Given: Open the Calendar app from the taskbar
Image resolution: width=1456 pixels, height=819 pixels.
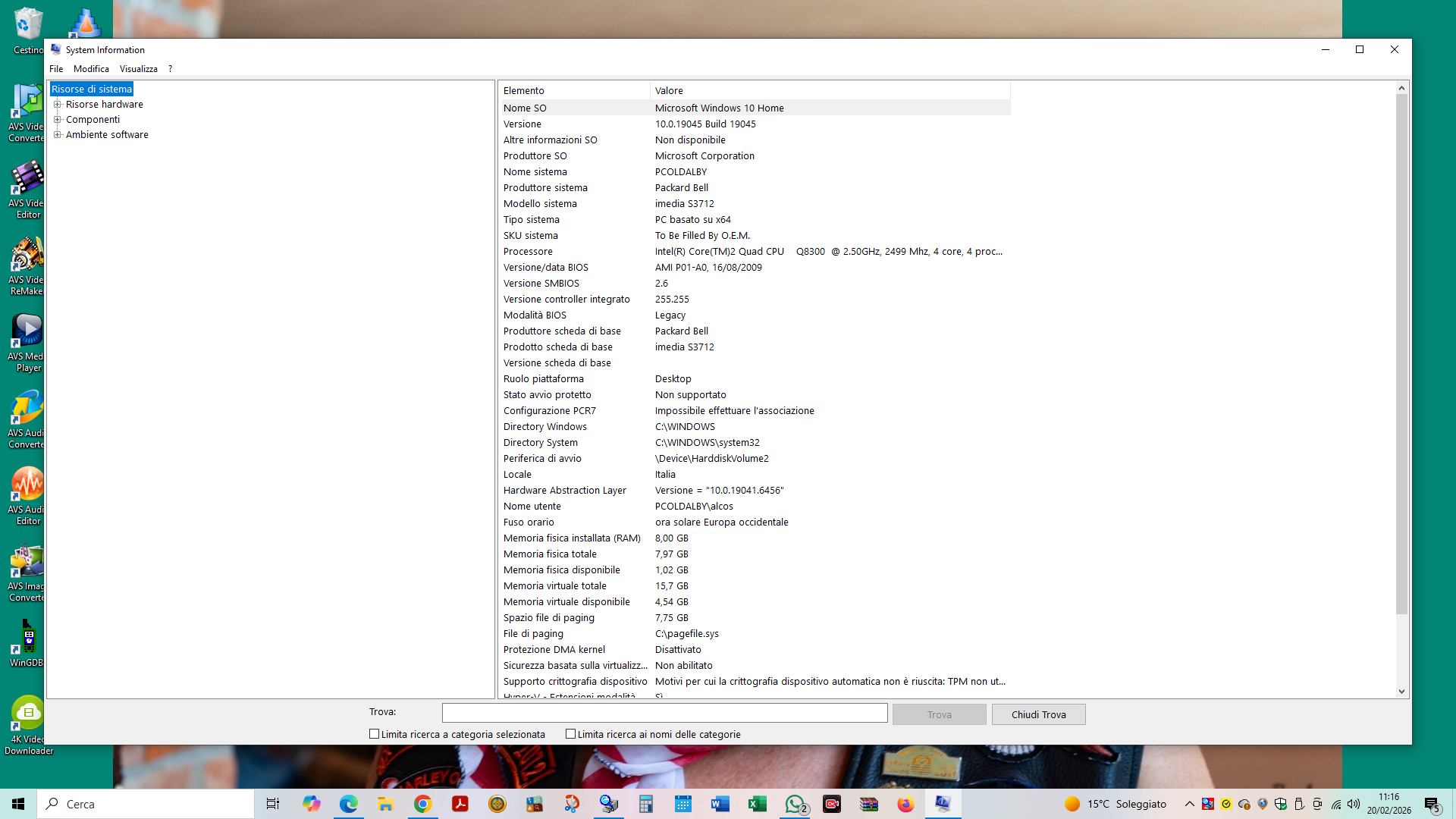Looking at the screenshot, I should [x=682, y=804].
